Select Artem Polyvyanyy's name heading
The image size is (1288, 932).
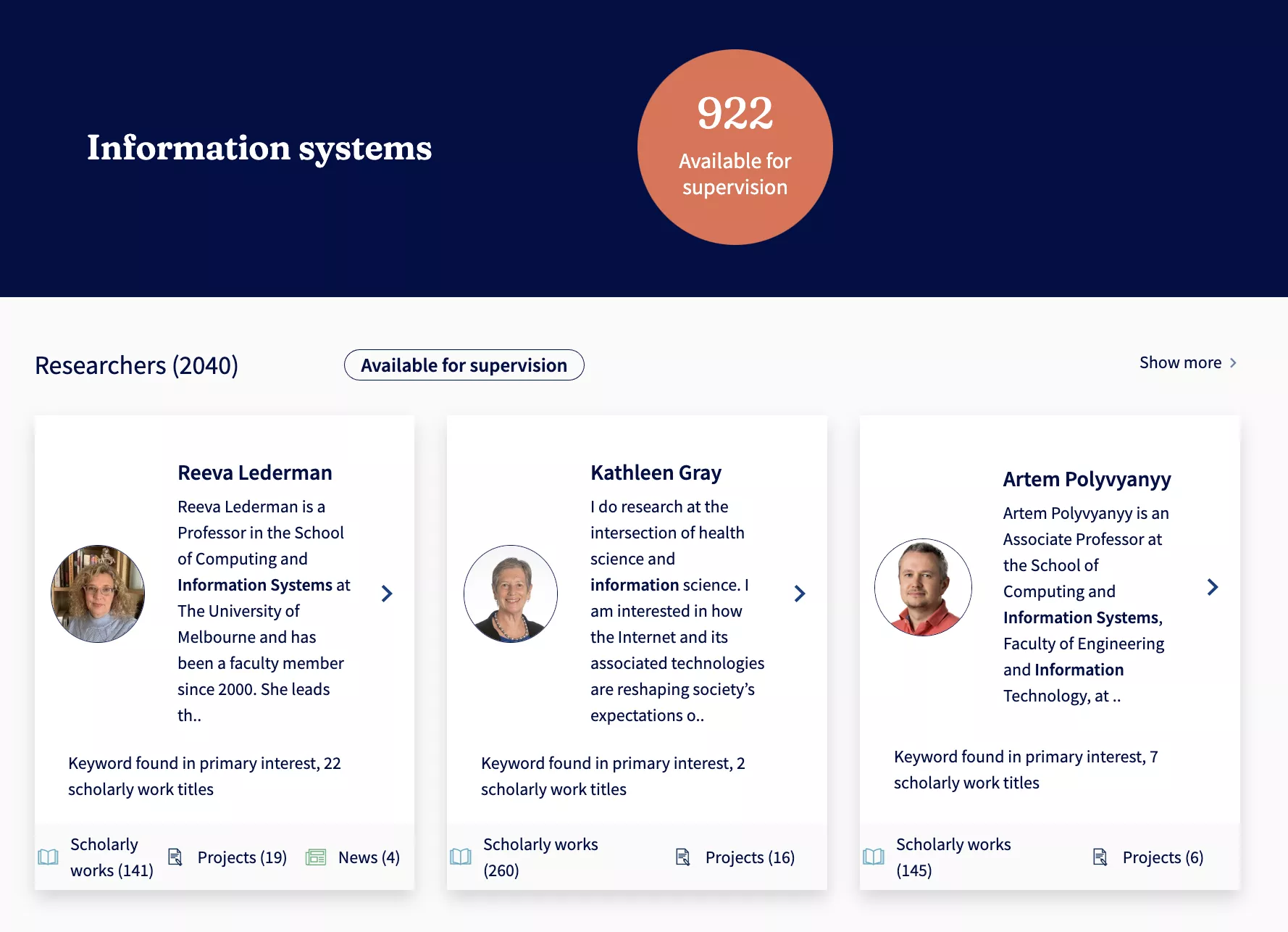[x=1087, y=479]
